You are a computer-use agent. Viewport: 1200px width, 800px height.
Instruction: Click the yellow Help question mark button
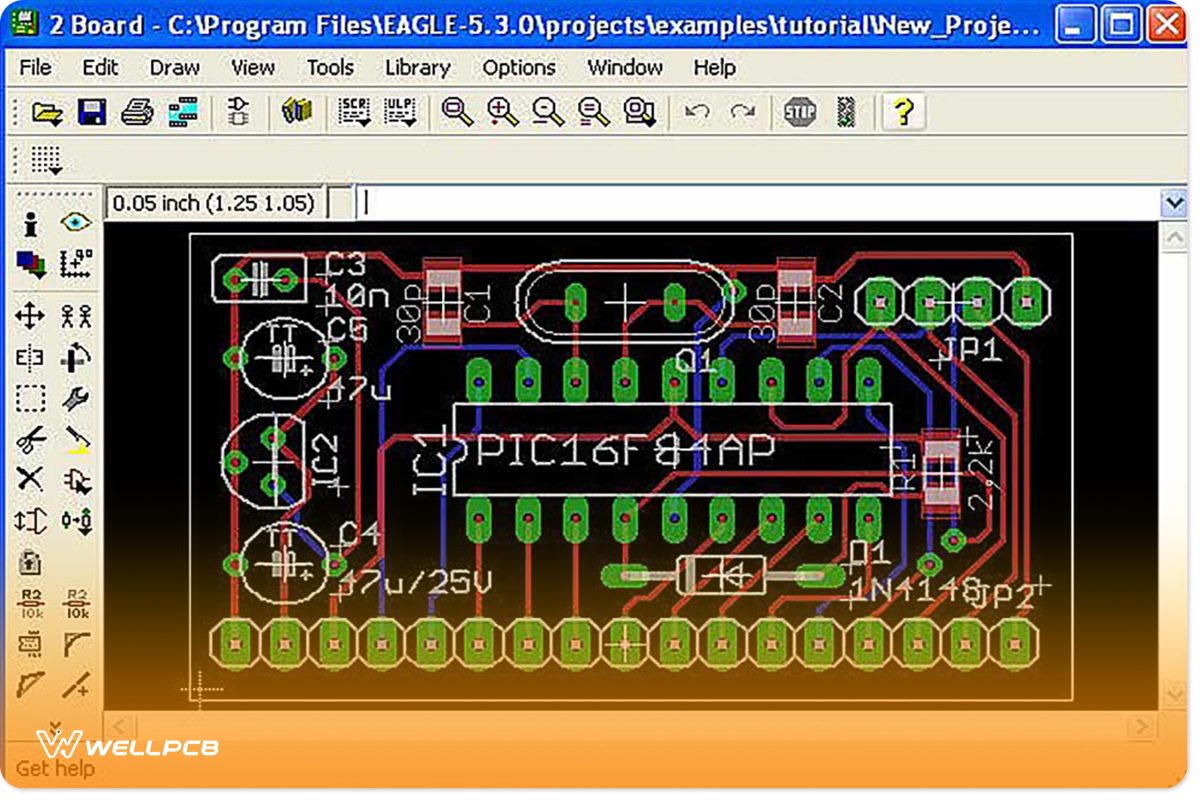coord(903,112)
